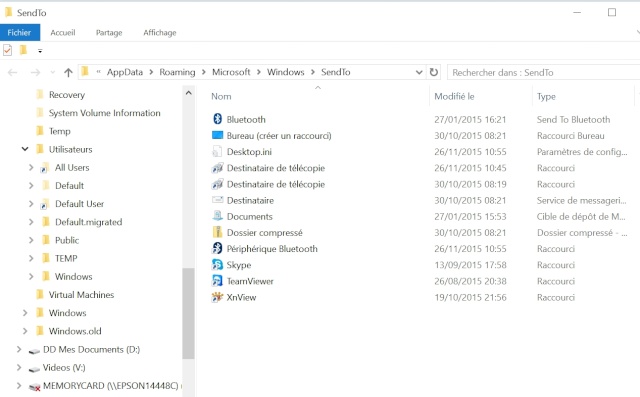The image size is (640, 397).
Task: Select the Default folder in tree
Action: pos(69,186)
